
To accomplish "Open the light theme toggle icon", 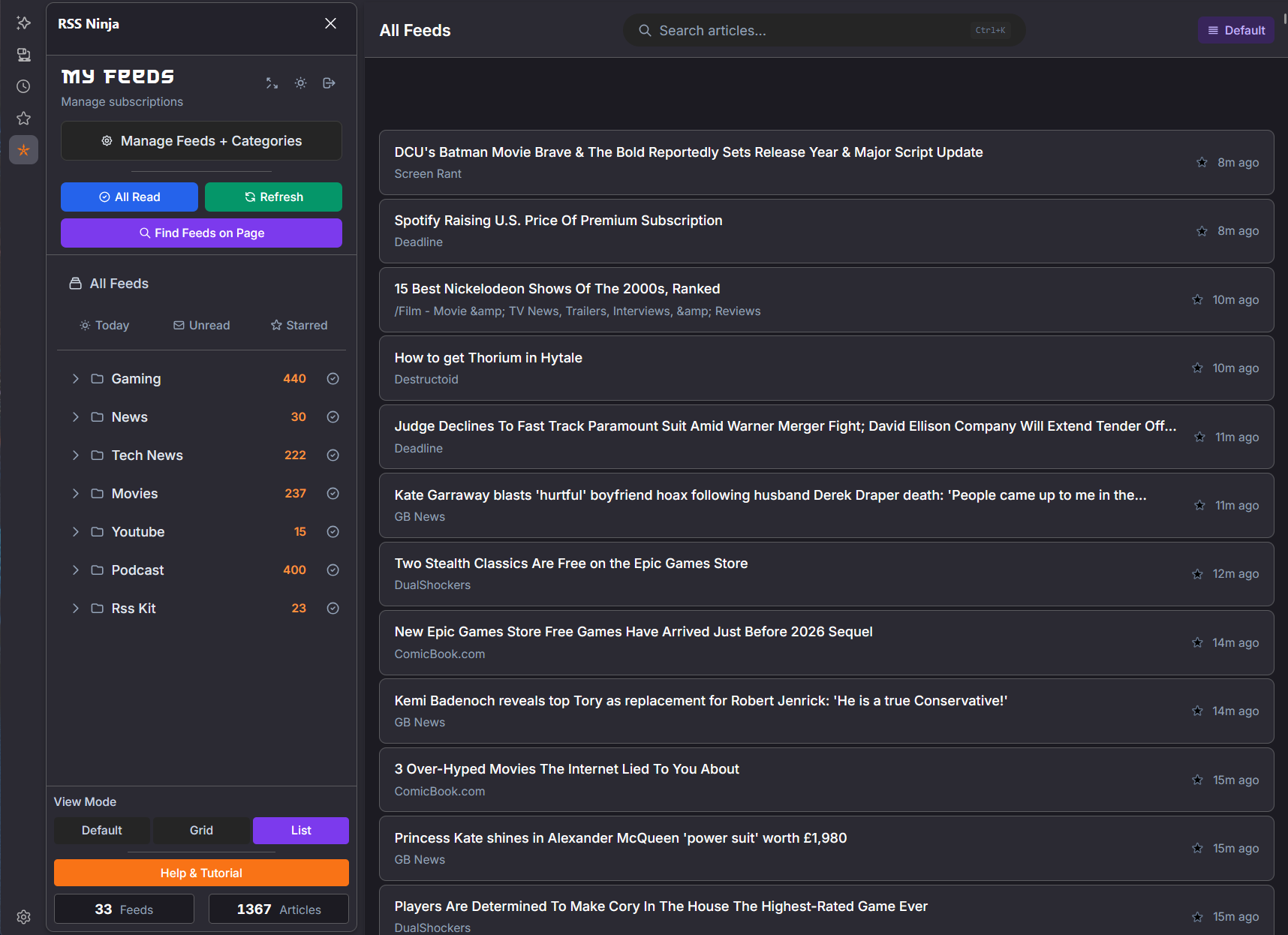I will pyautogui.click(x=300, y=83).
